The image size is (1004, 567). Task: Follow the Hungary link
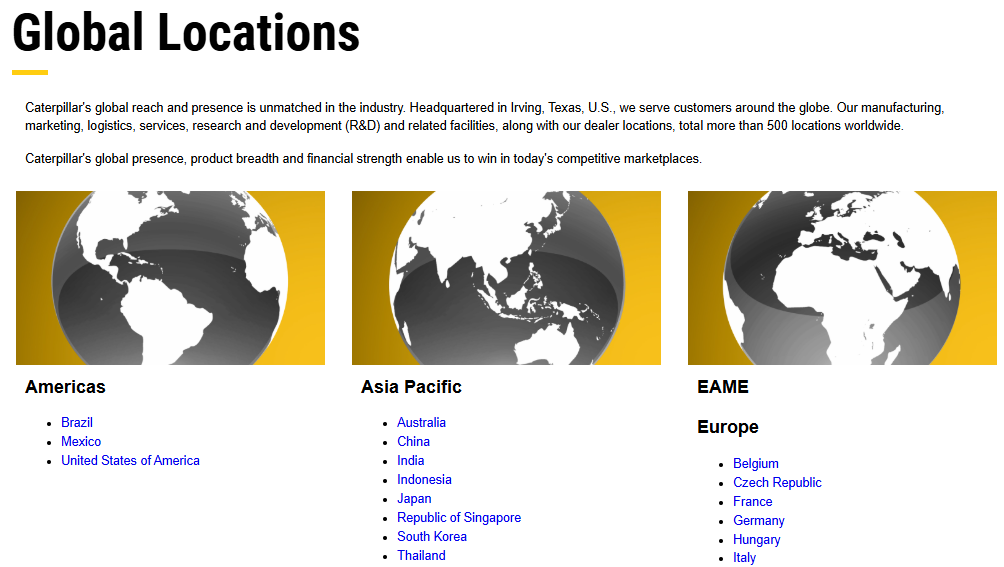pos(757,539)
